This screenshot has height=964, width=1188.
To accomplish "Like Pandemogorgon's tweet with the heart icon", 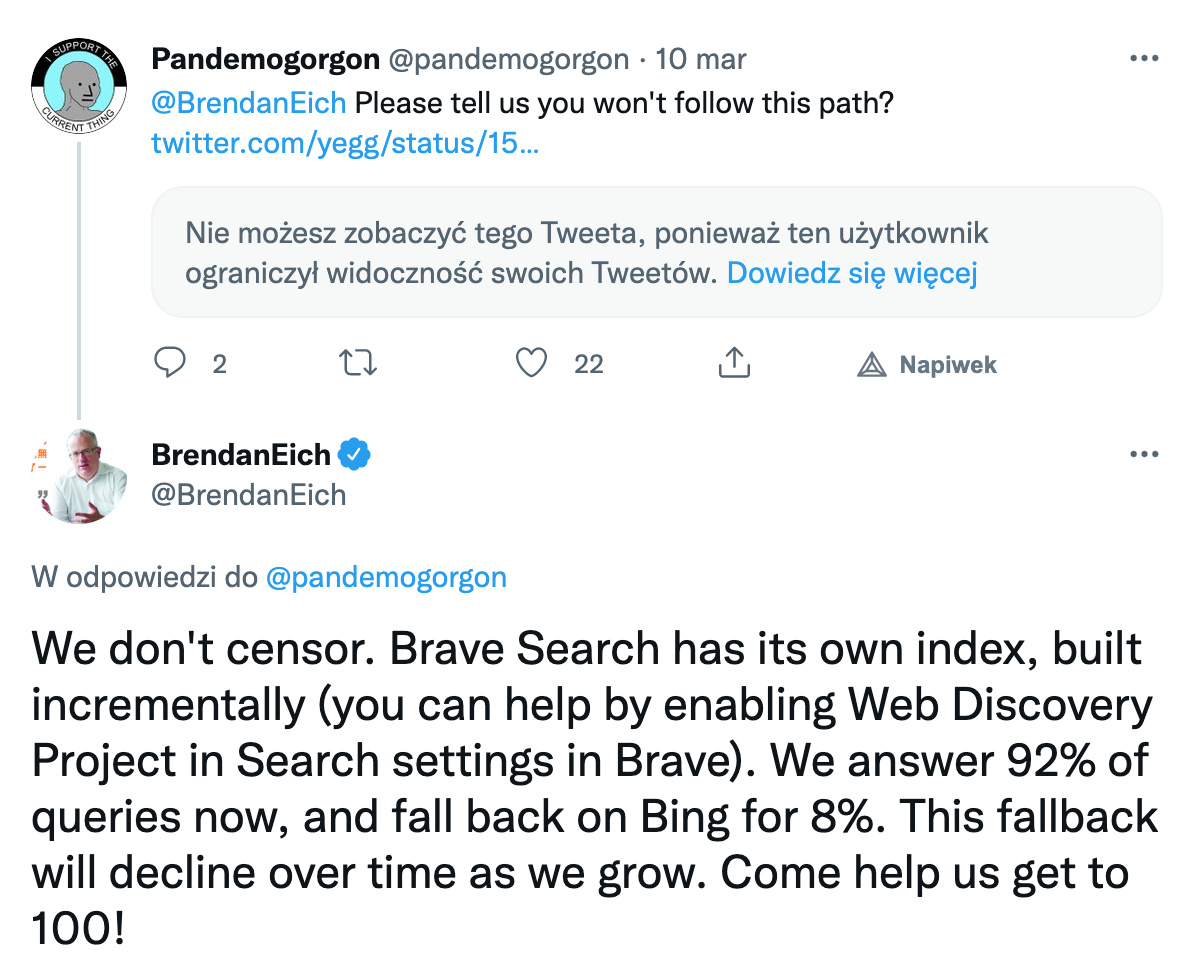I will coord(531,364).
